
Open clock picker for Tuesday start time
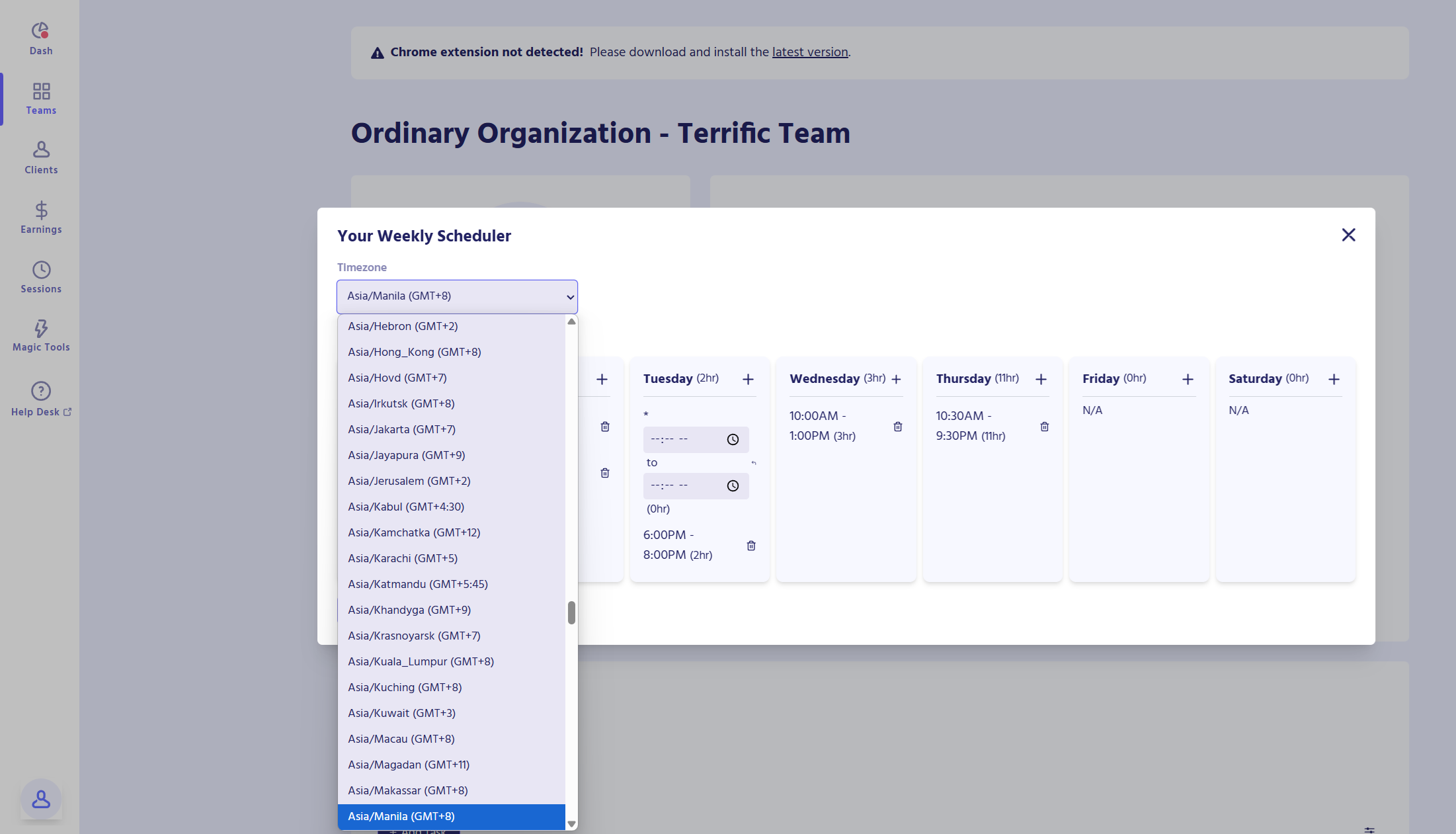pos(733,440)
